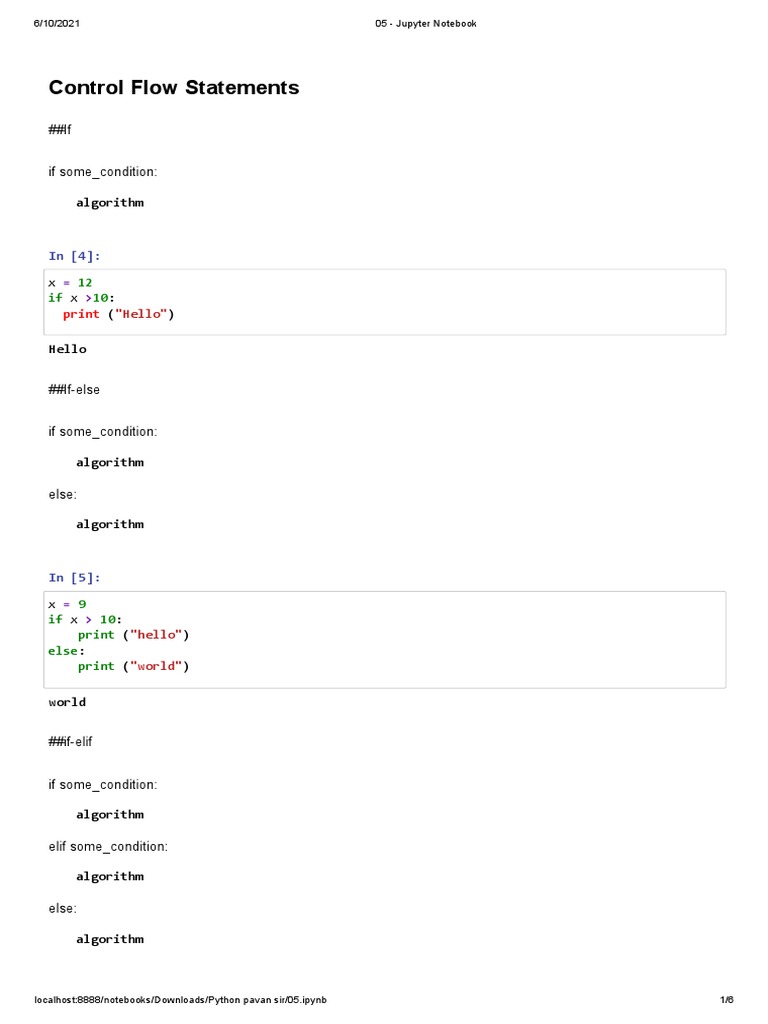Click the "x = 12" code line
The width and height of the screenshot is (768, 1024).
click(x=71, y=283)
